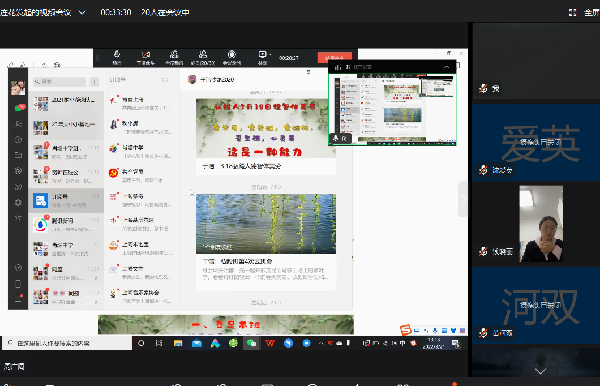Click the plus button beside WeChat search
The image size is (600, 386).
[94, 81]
